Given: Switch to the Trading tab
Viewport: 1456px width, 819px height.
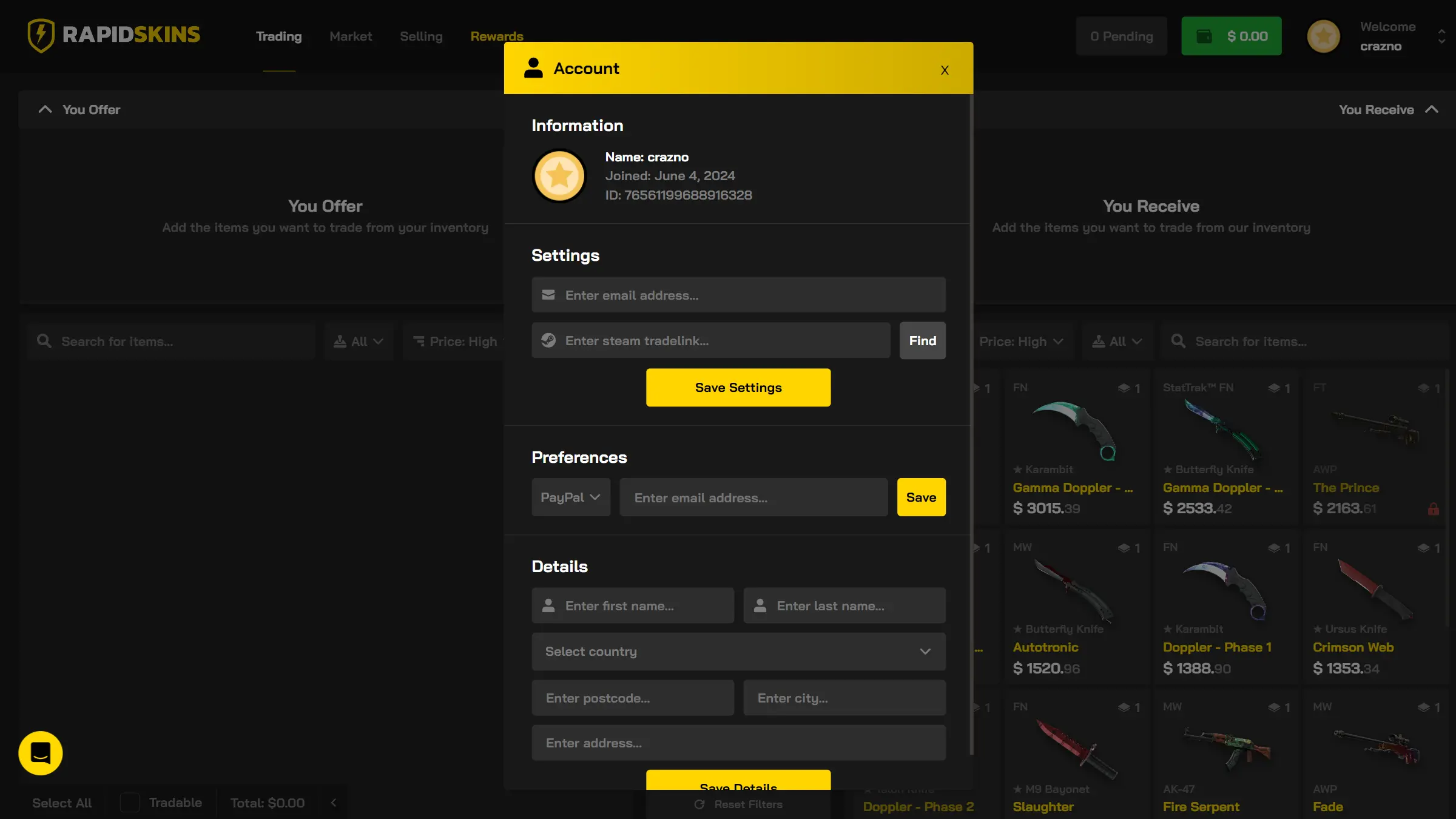Looking at the screenshot, I should (278, 36).
